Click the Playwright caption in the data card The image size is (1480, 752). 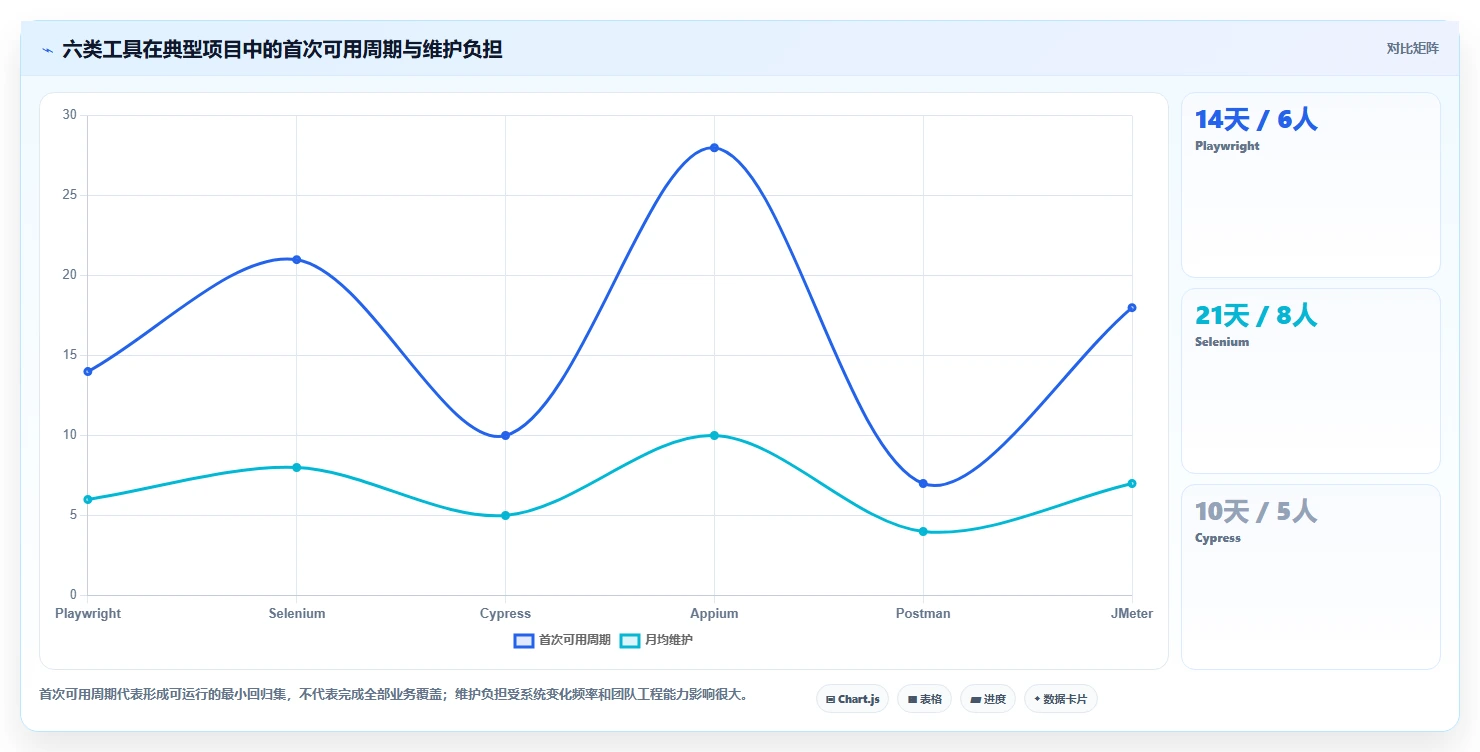click(1227, 146)
